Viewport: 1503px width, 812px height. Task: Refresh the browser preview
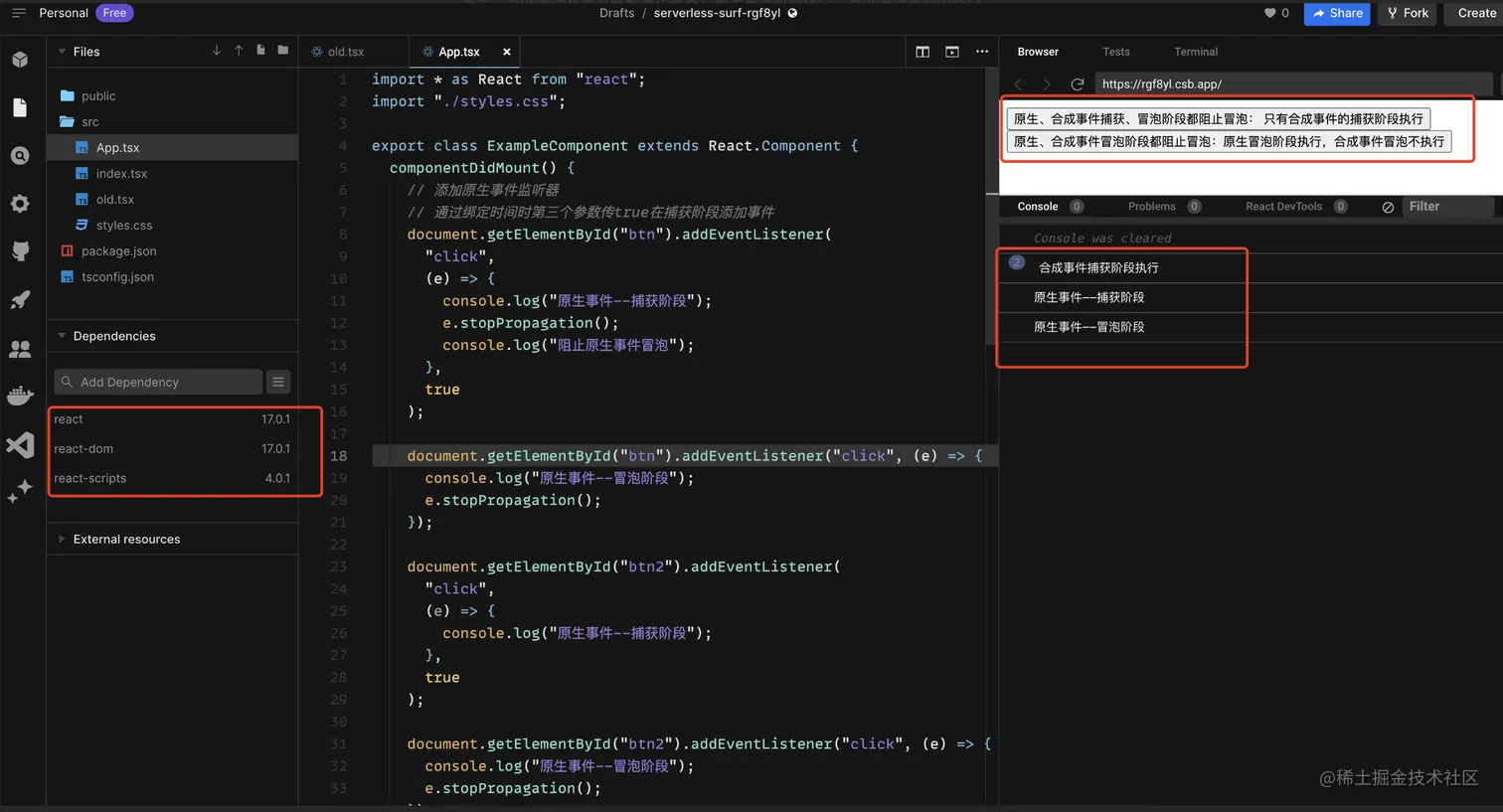click(x=1077, y=84)
